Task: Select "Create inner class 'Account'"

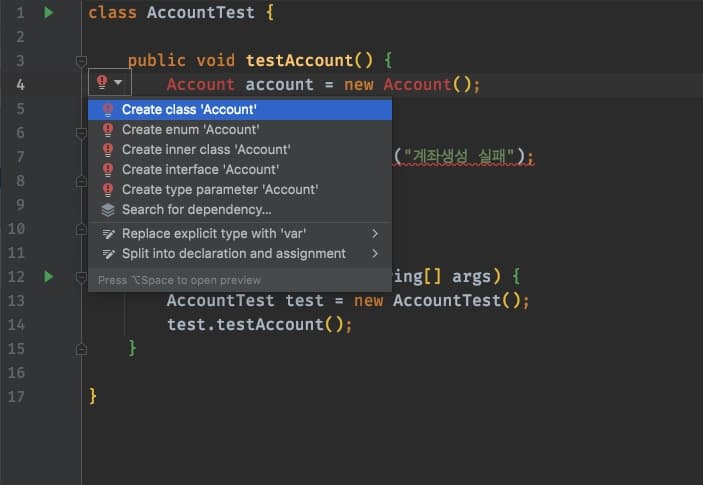Action: pyautogui.click(x=240, y=150)
